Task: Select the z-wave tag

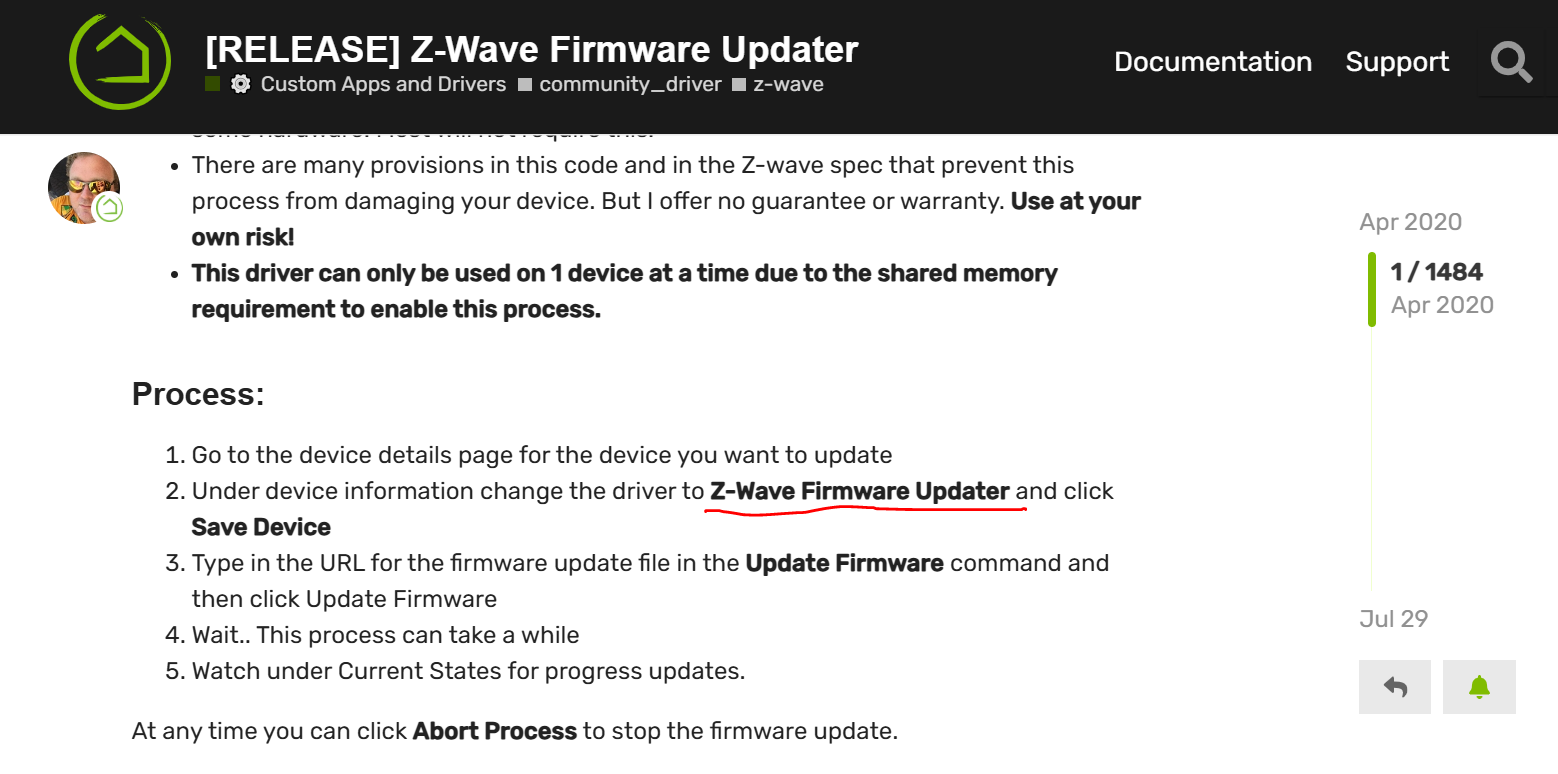Action: [788, 84]
